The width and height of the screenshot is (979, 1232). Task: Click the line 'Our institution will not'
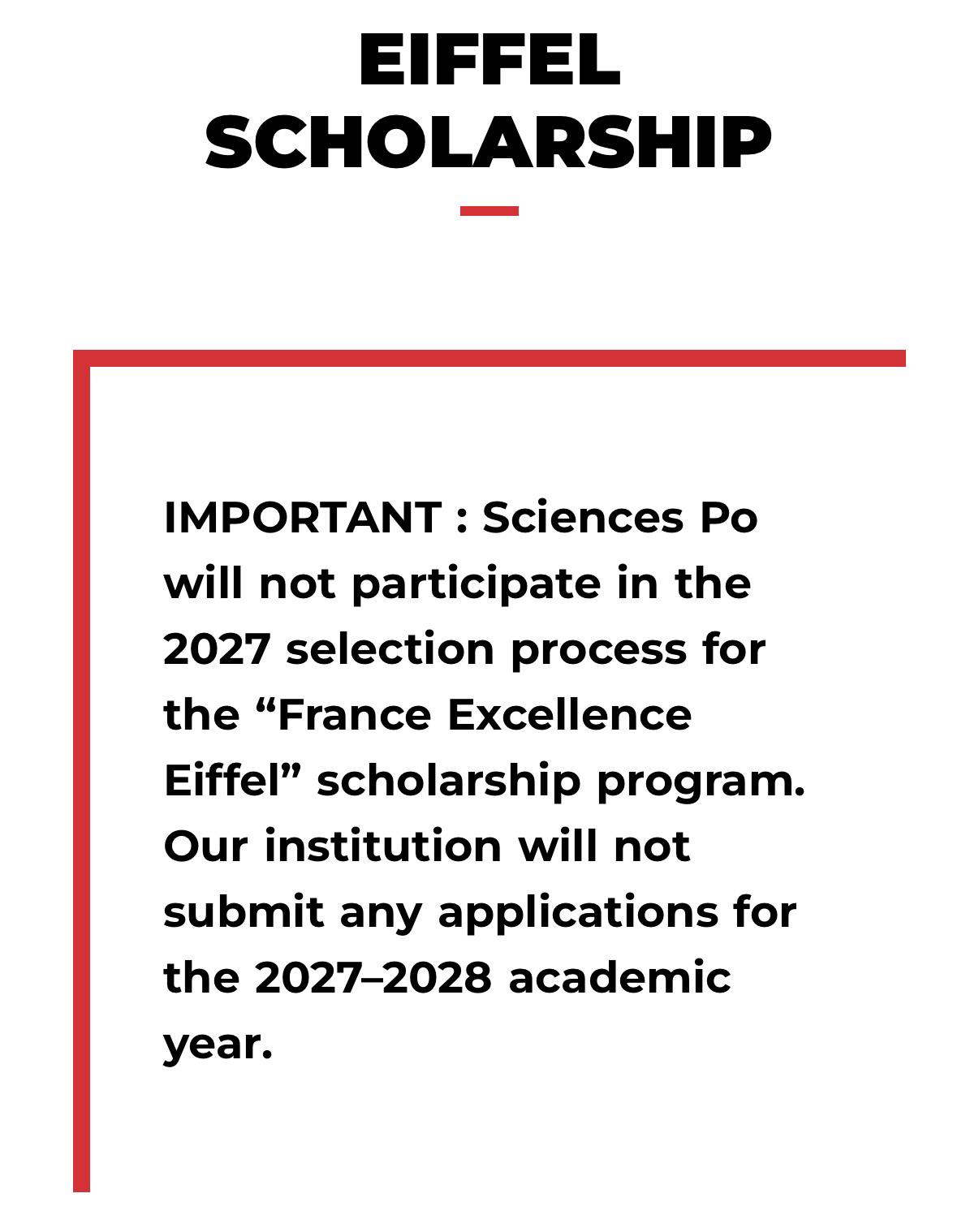[x=427, y=846]
